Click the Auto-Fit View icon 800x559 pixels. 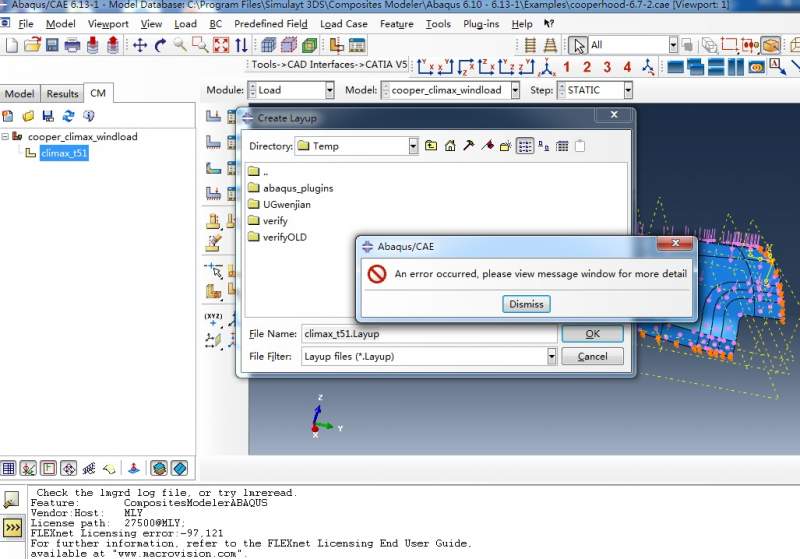tap(221, 45)
